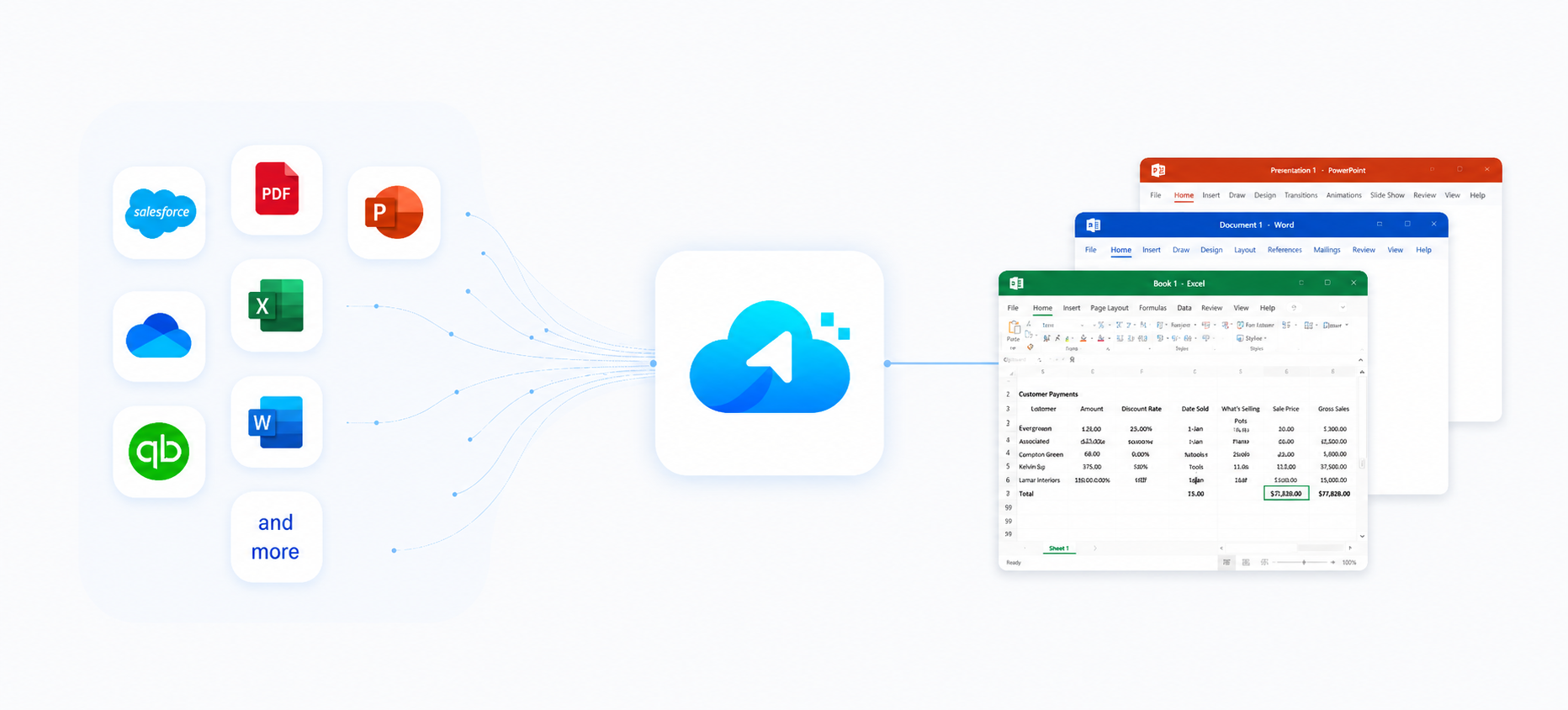This screenshot has height=710, width=1568.
Task: Open the Data tab in Excel
Action: point(1184,308)
